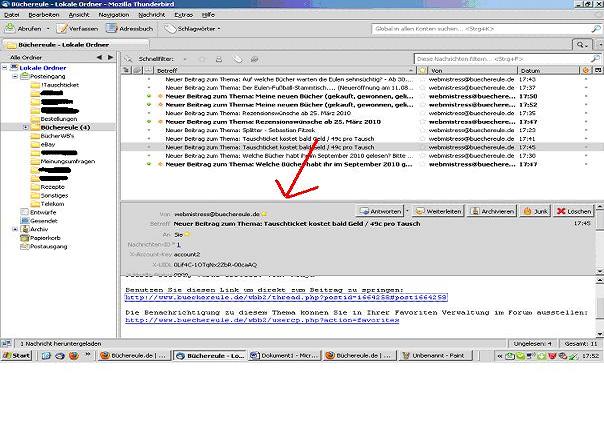Screen dimensions: 604x445
Task: Click the Windows Start button
Action: 19,355
